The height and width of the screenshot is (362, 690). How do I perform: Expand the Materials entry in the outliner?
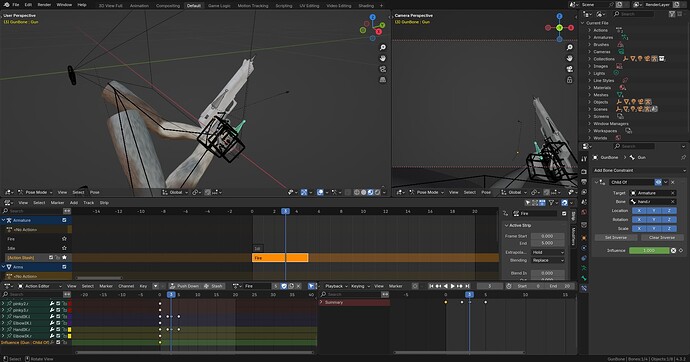point(590,88)
